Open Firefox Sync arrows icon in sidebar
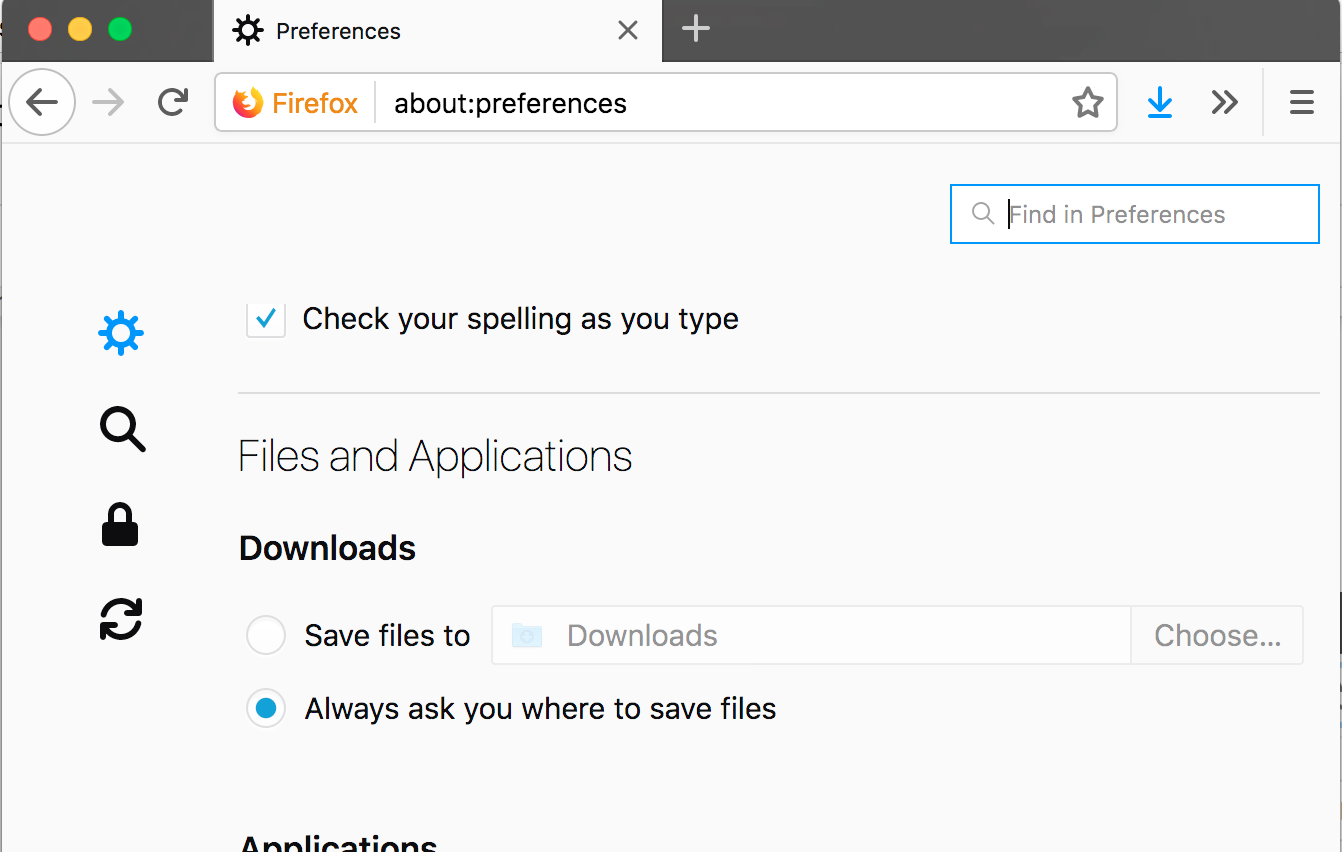The height and width of the screenshot is (852, 1342). click(121, 618)
